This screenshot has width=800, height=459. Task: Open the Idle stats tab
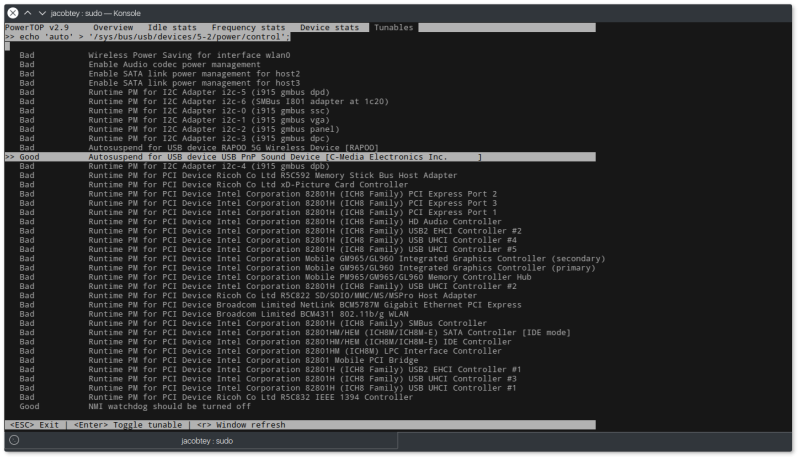click(173, 27)
